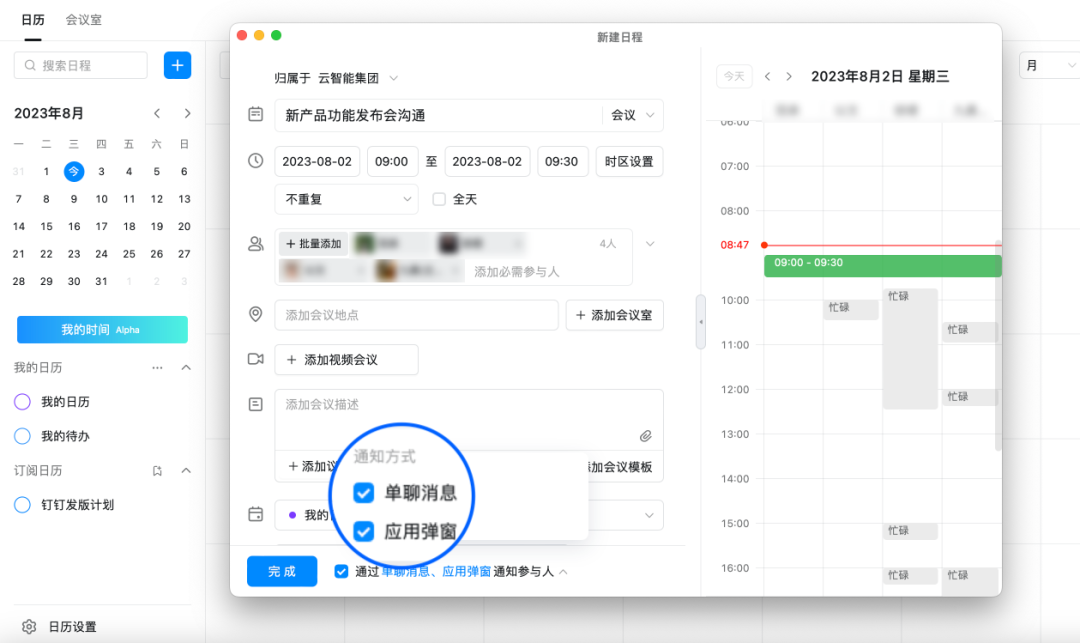Viewport: 1080px width, 643px height.
Task: Click the subscribe calendar icon
Action: point(157,471)
